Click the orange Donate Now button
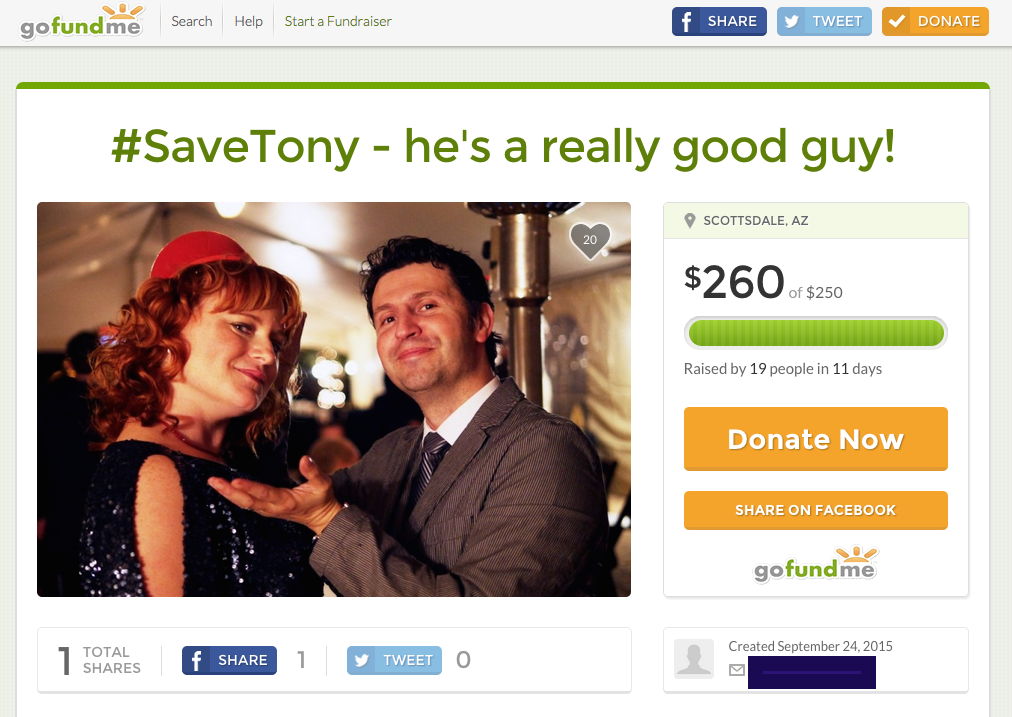1012x717 pixels. click(x=816, y=439)
